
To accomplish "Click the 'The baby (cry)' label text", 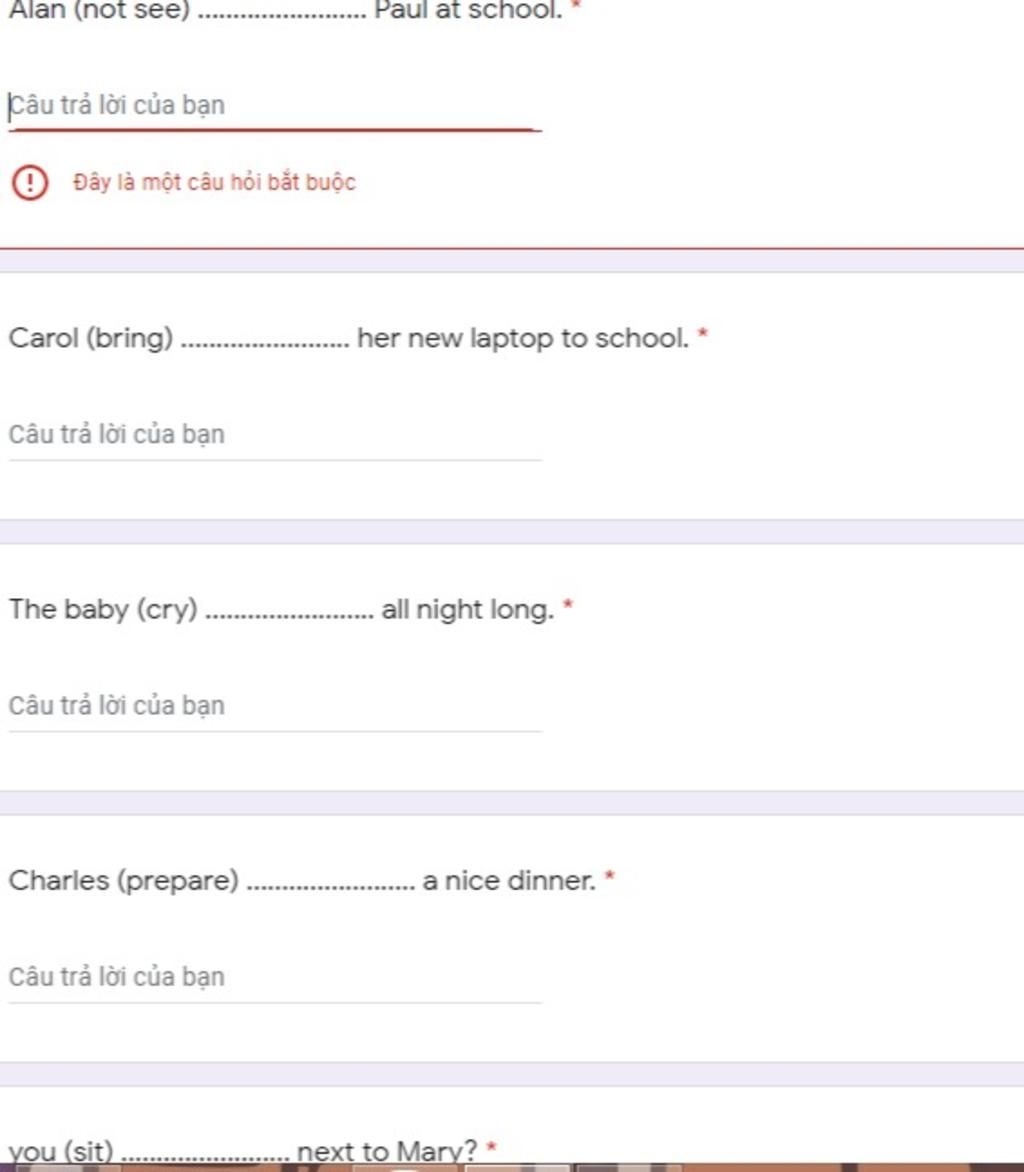I will point(103,609).
